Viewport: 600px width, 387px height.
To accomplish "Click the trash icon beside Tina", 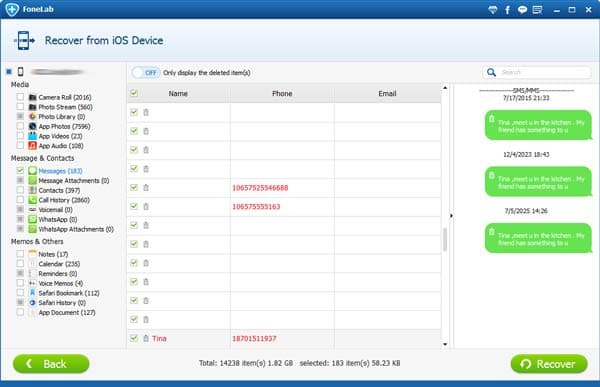I will tap(146, 338).
